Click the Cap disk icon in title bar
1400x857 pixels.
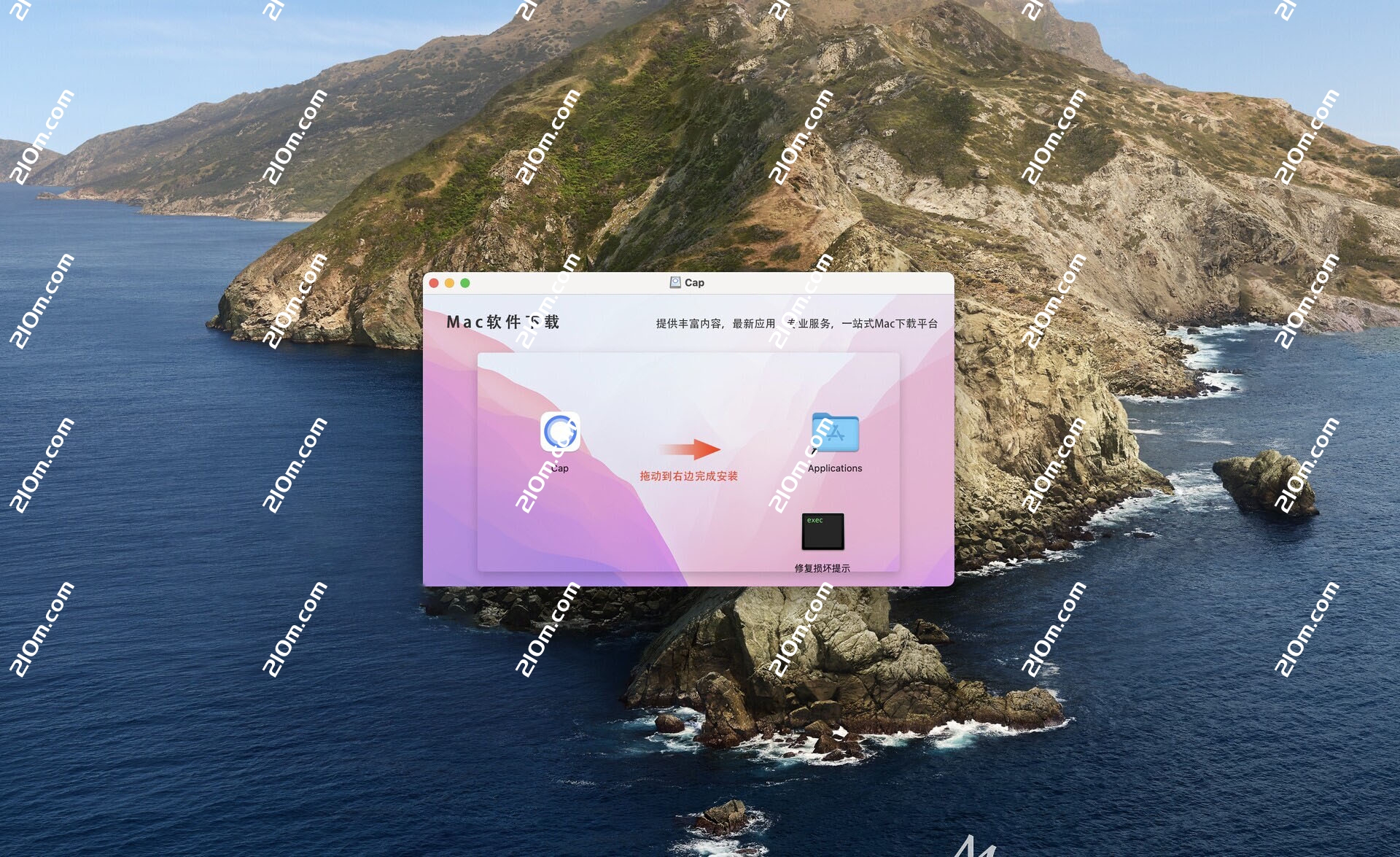[675, 282]
